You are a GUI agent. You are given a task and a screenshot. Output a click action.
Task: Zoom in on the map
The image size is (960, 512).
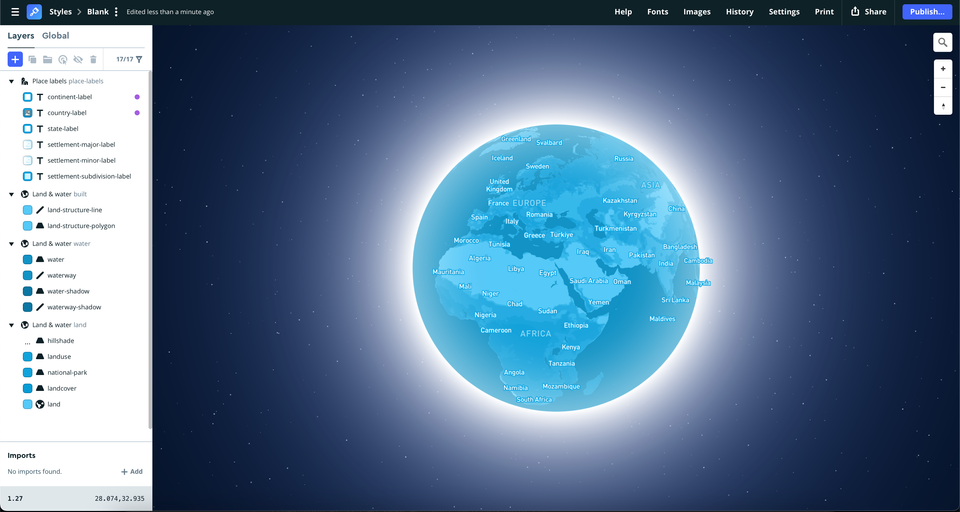click(942, 69)
